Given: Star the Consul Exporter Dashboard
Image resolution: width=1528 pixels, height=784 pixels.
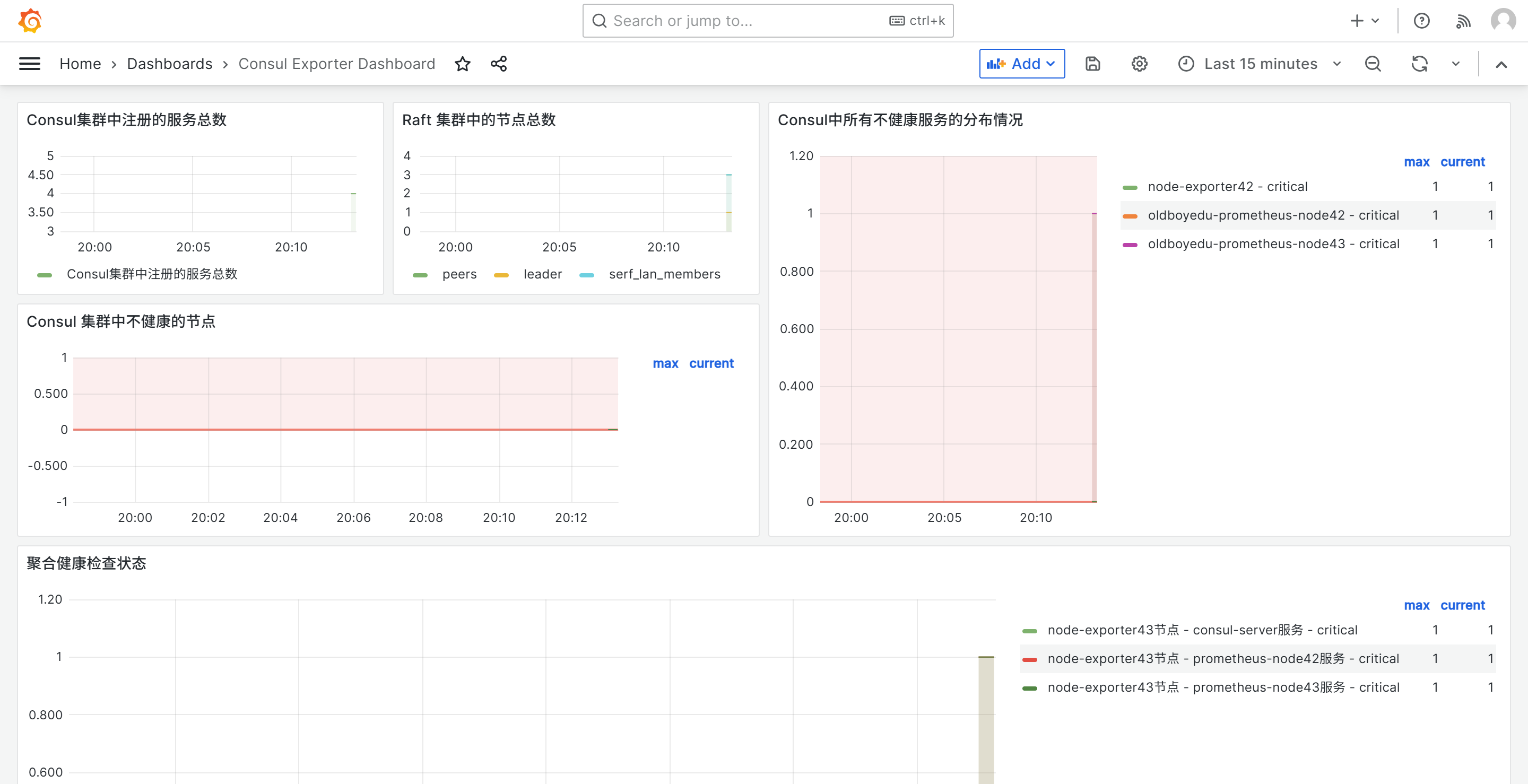Looking at the screenshot, I should [x=463, y=64].
